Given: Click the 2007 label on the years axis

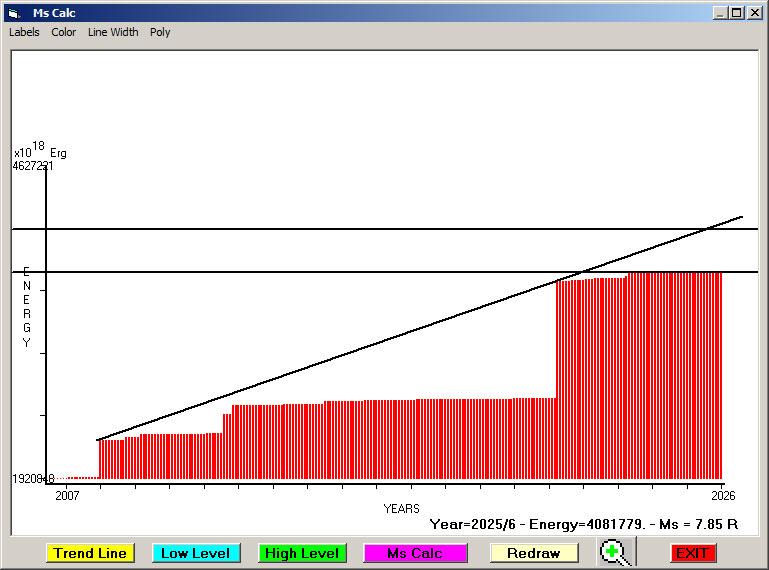Looking at the screenshot, I should [67, 495].
